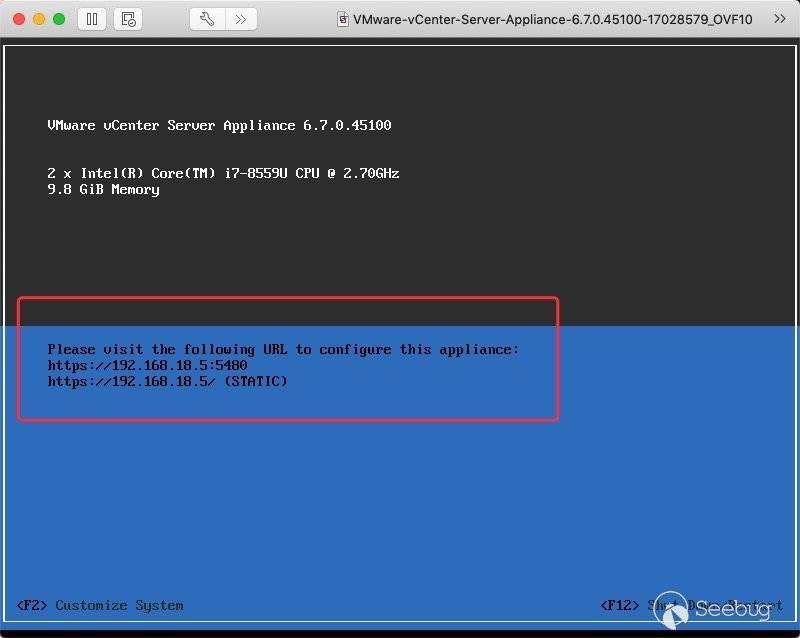The height and width of the screenshot is (638, 800).
Task: Click the VMware-vCenter-Server-Appliance window title text
Action: pos(553,19)
